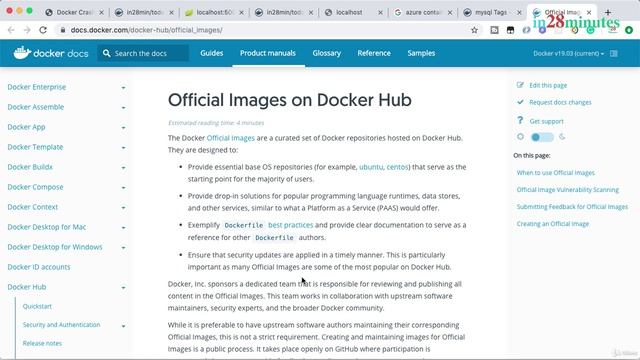Open the Reference menu
The width and height of the screenshot is (640, 360).
click(x=374, y=53)
